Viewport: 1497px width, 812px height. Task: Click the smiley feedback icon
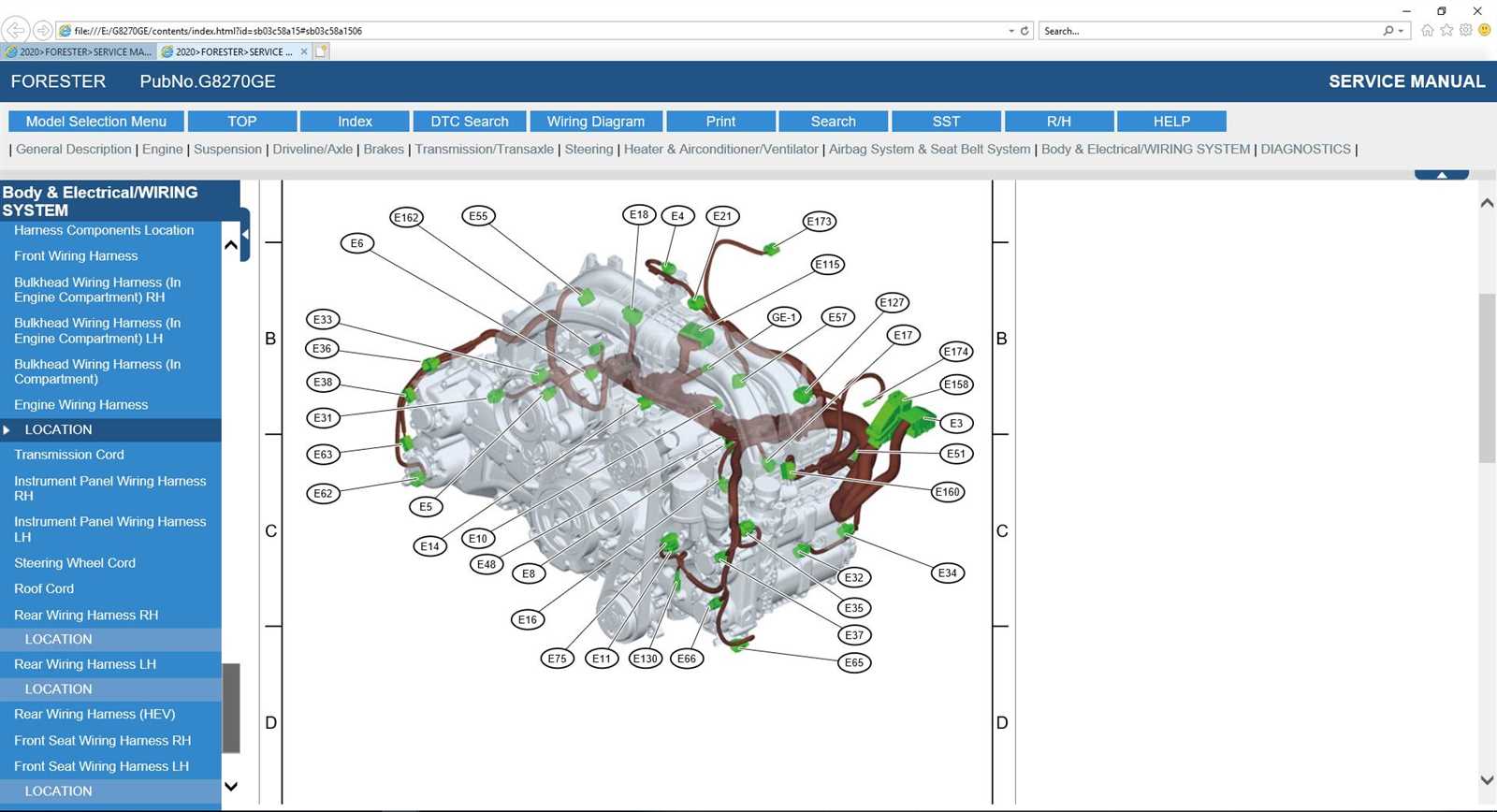click(x=1484, y=30)
